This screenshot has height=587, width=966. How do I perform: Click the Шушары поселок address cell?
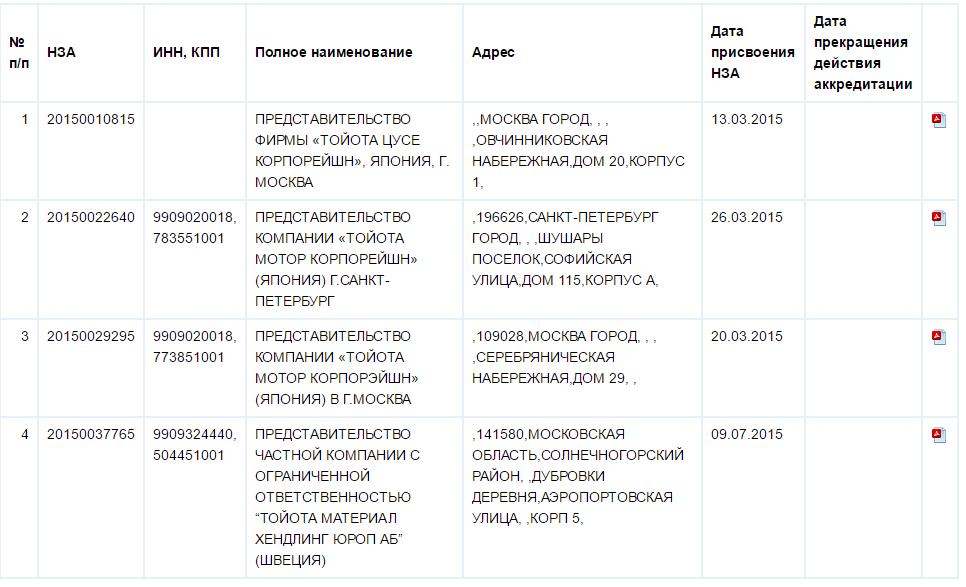582,259
